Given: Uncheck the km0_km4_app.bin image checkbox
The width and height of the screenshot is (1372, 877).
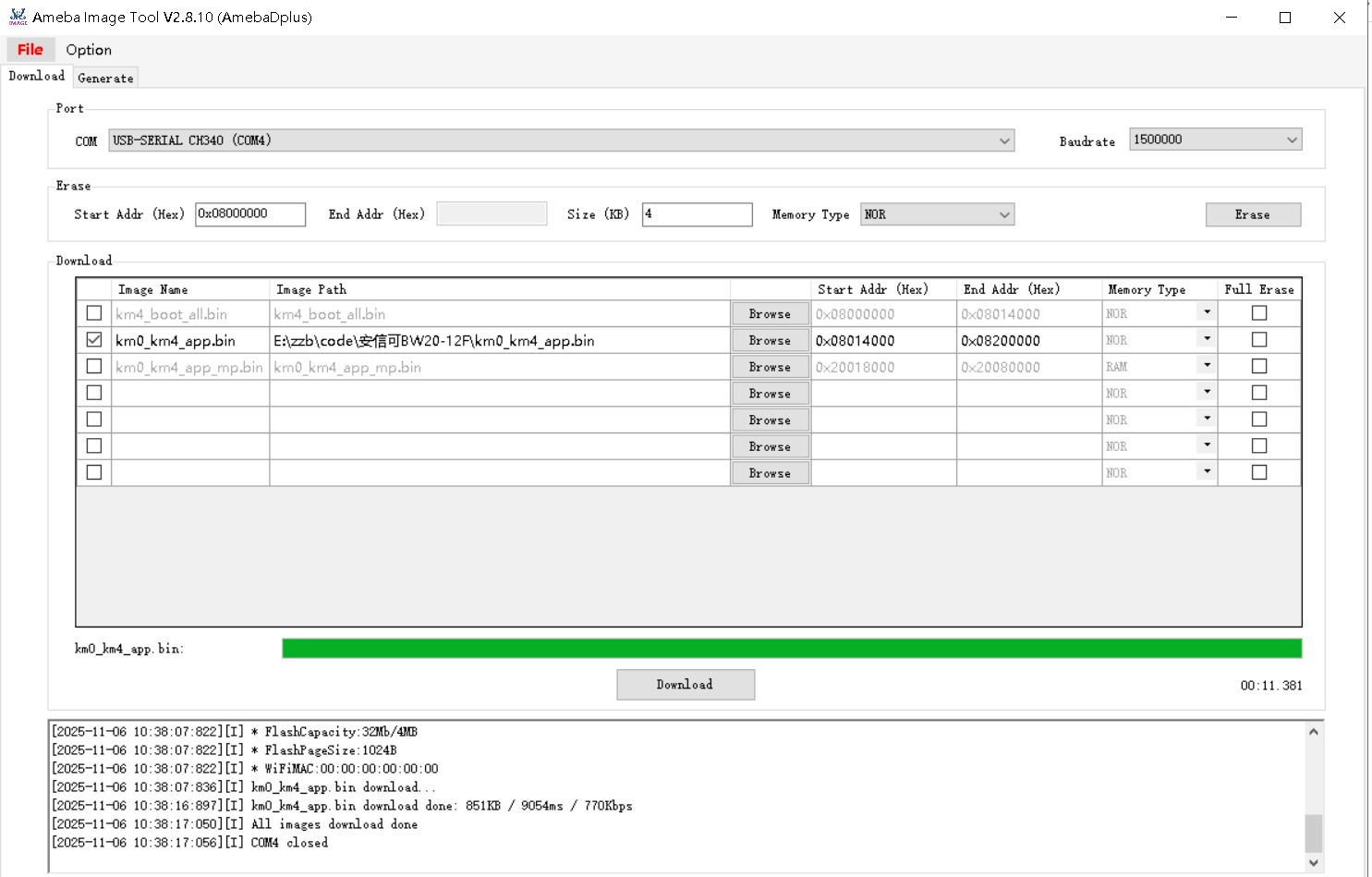Looking at the screenshot, I should coord(94,340).
